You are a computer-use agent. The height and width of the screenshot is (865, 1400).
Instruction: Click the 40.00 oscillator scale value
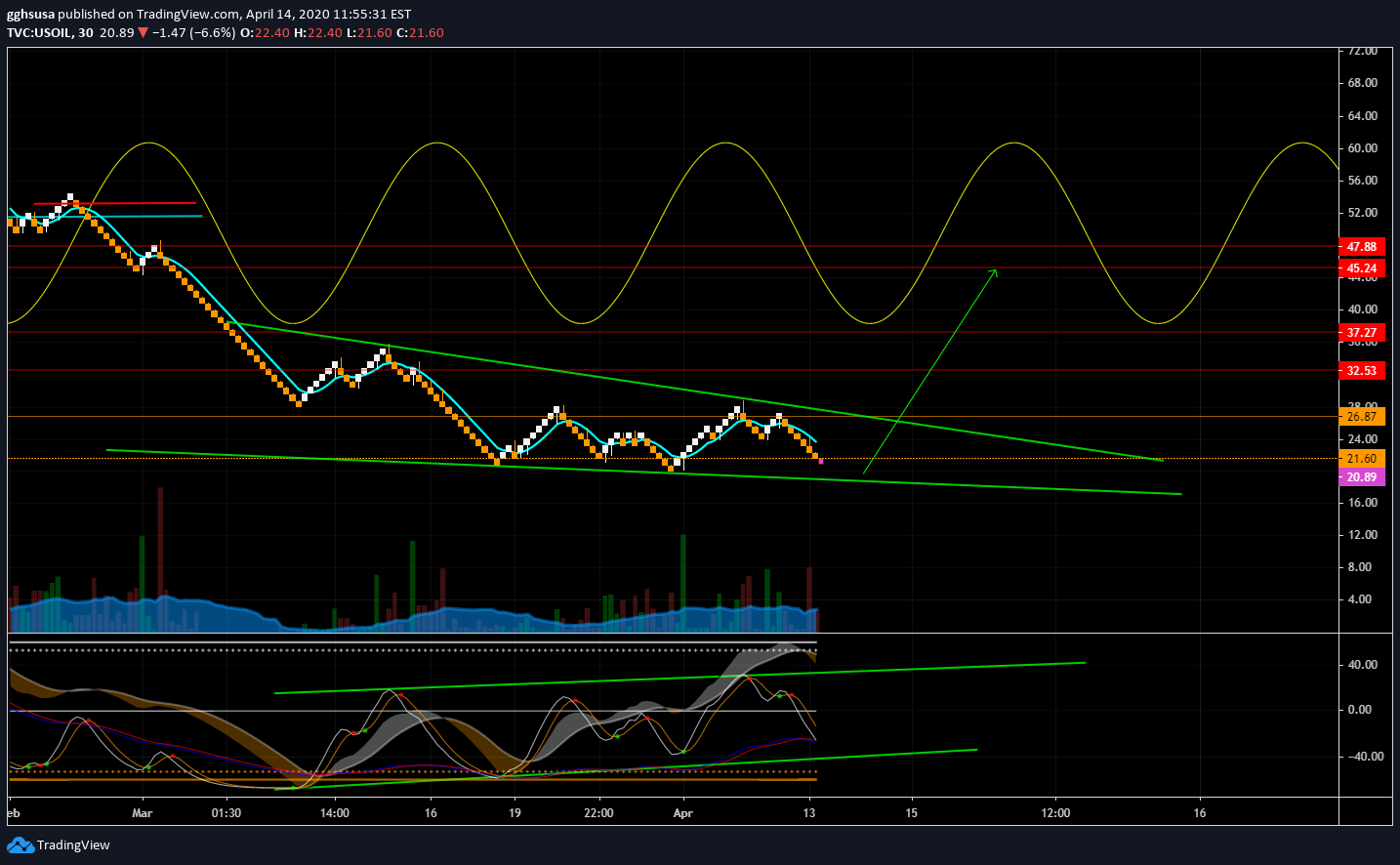pyautogui.click(x=1363, y=665)
